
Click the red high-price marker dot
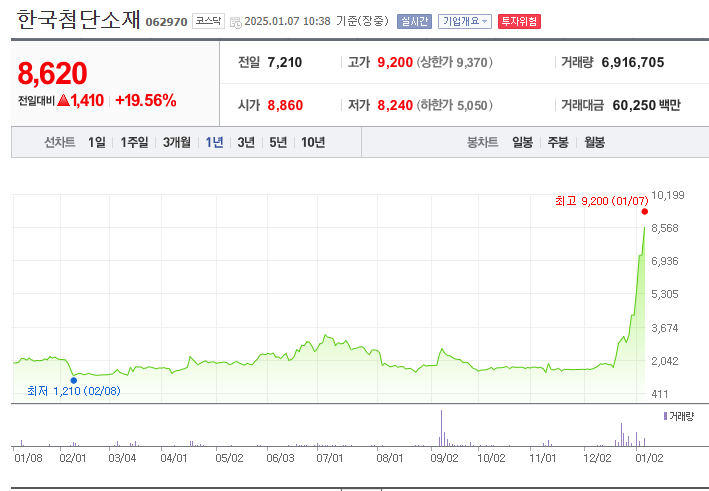pyautogui.click(x=645, y=212)
